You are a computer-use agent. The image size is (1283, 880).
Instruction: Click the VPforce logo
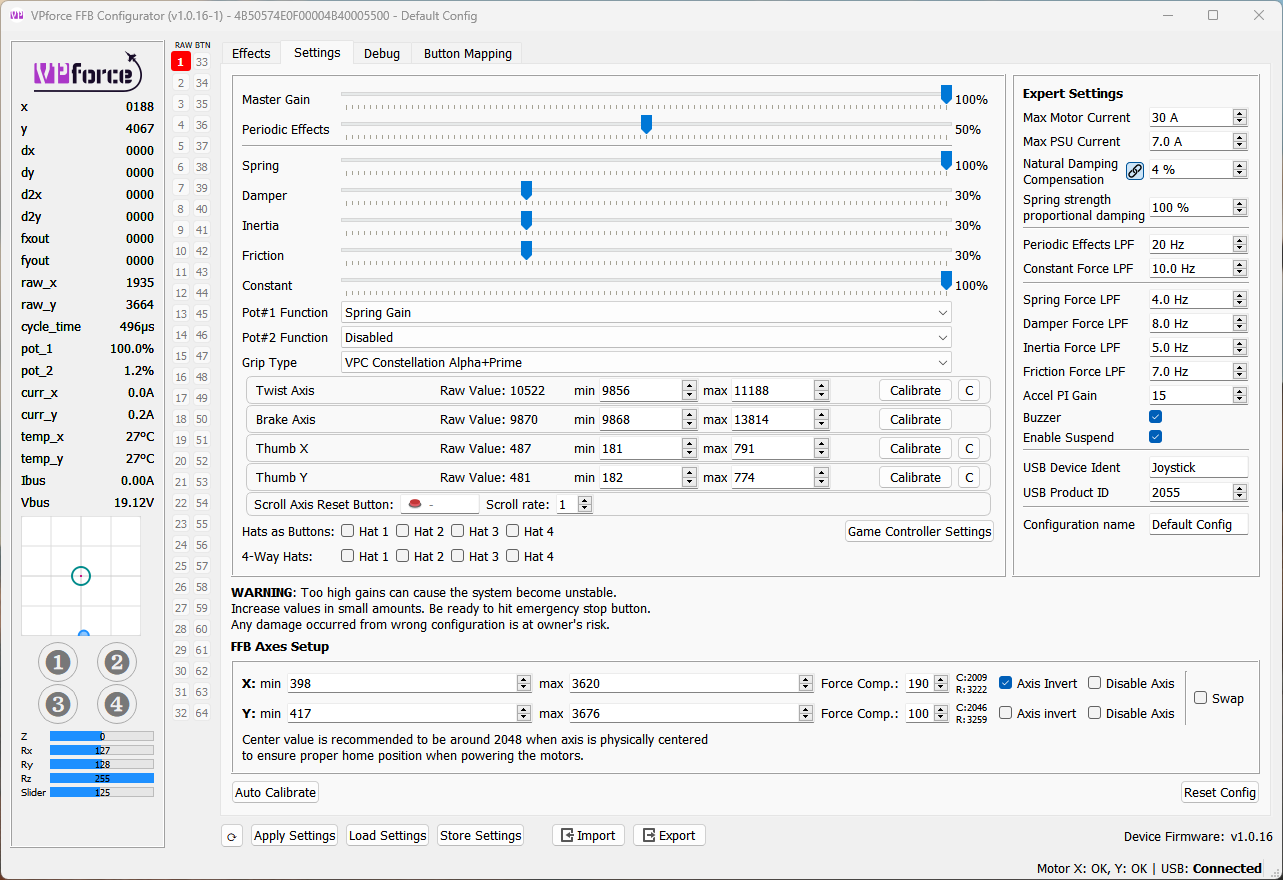pos(87,72)
